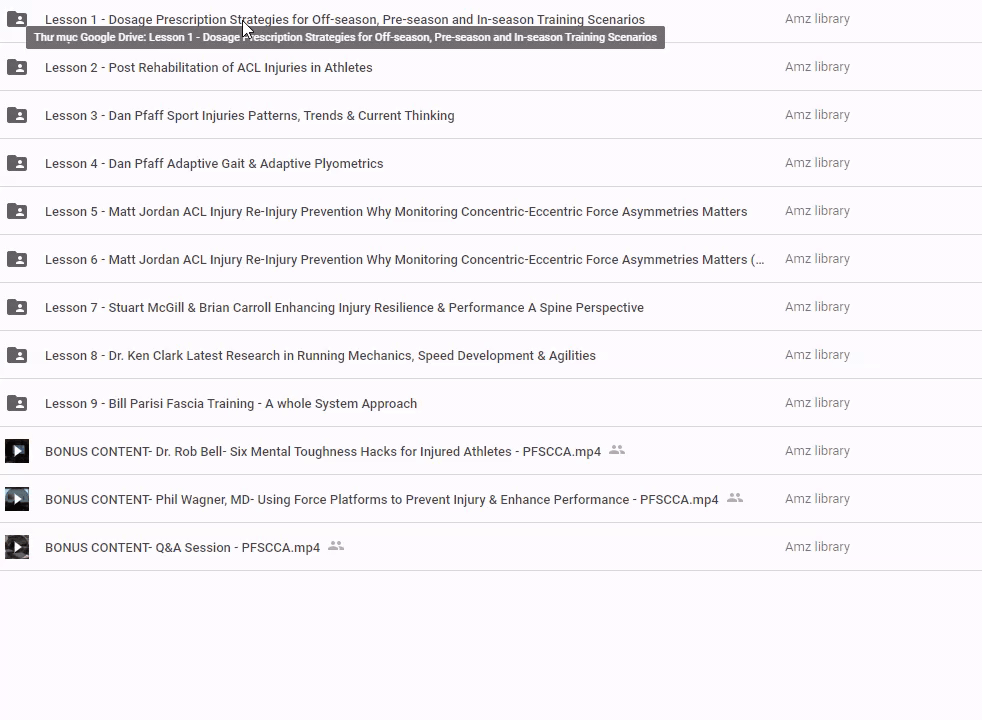982x720 pixels.
Task: Open the Dr. Rob Bell video thumbnail
Action: [17, 451]
